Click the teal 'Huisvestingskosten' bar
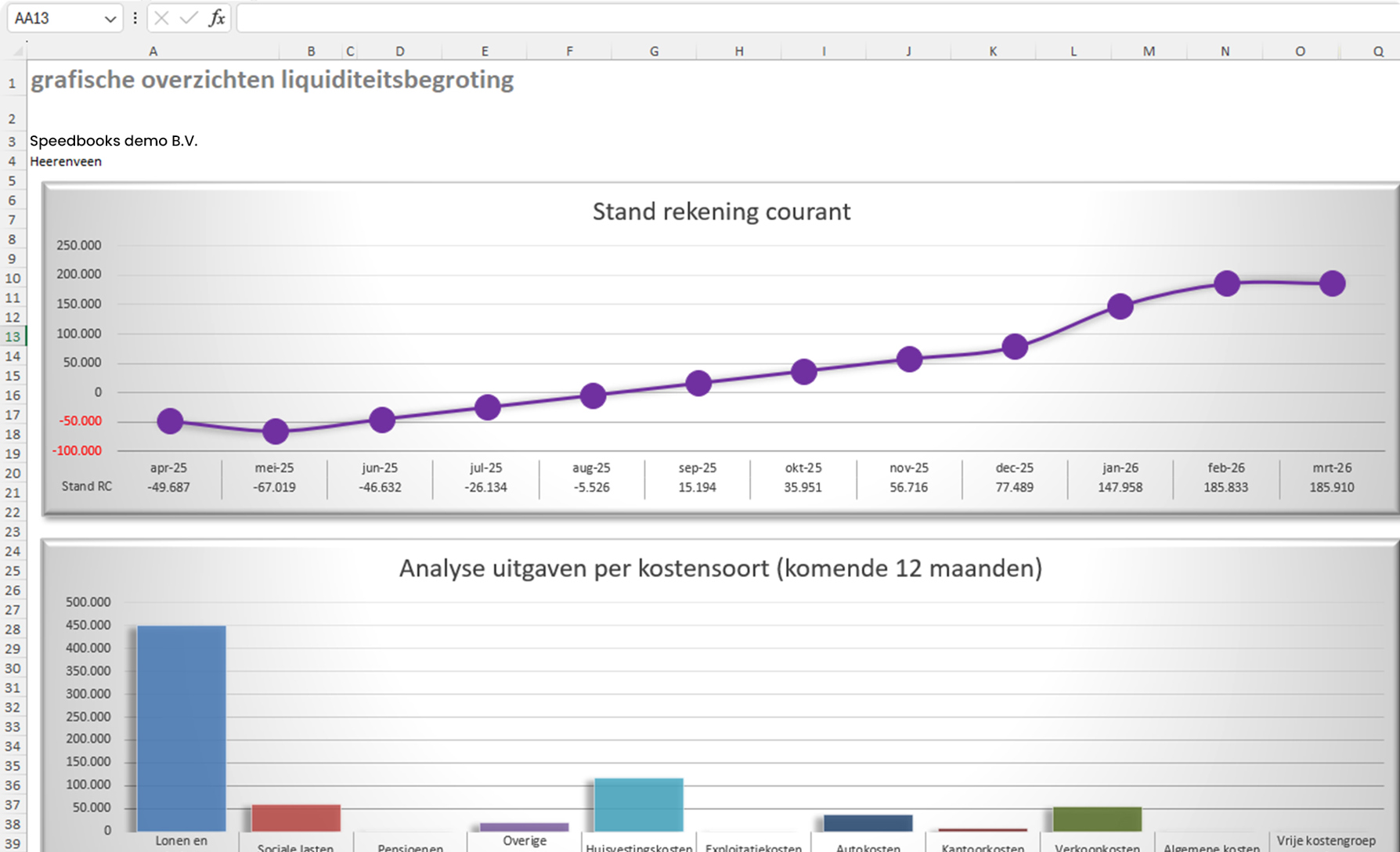 (639, 804)
